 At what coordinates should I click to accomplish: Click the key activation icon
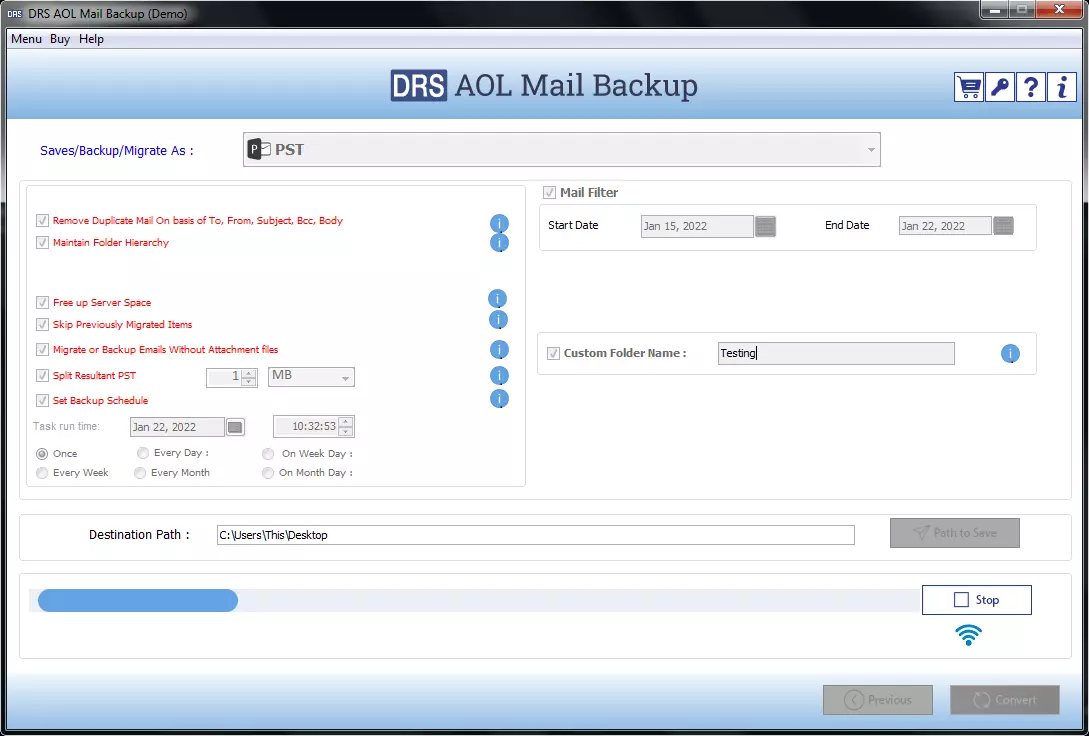pos(999,87)
